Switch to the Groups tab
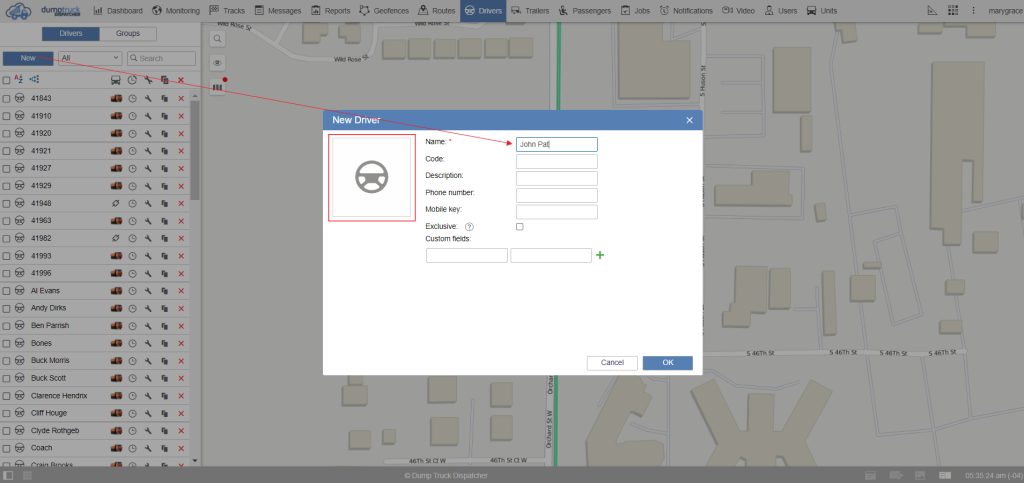Viewport: 1024px width, 483px height. point(128,34)
